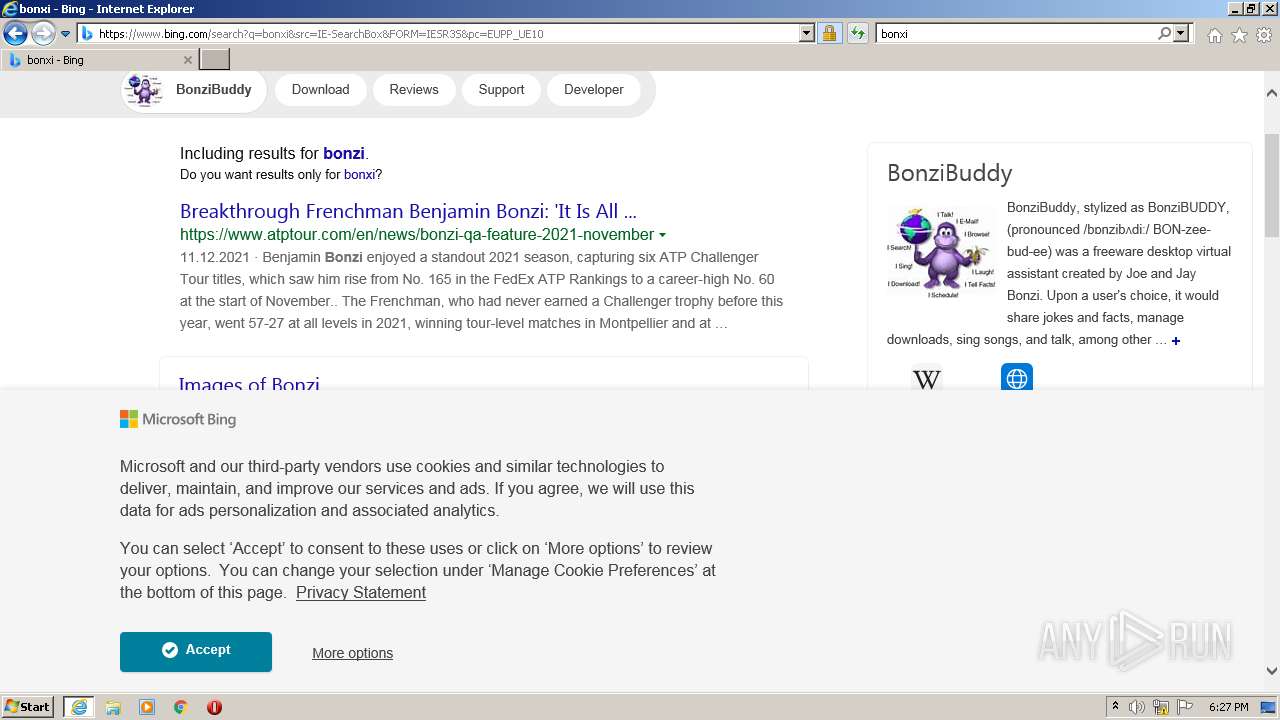Click the security lock icon
1280x720 pixels.
pyautogui.click(x=829, y=34)
